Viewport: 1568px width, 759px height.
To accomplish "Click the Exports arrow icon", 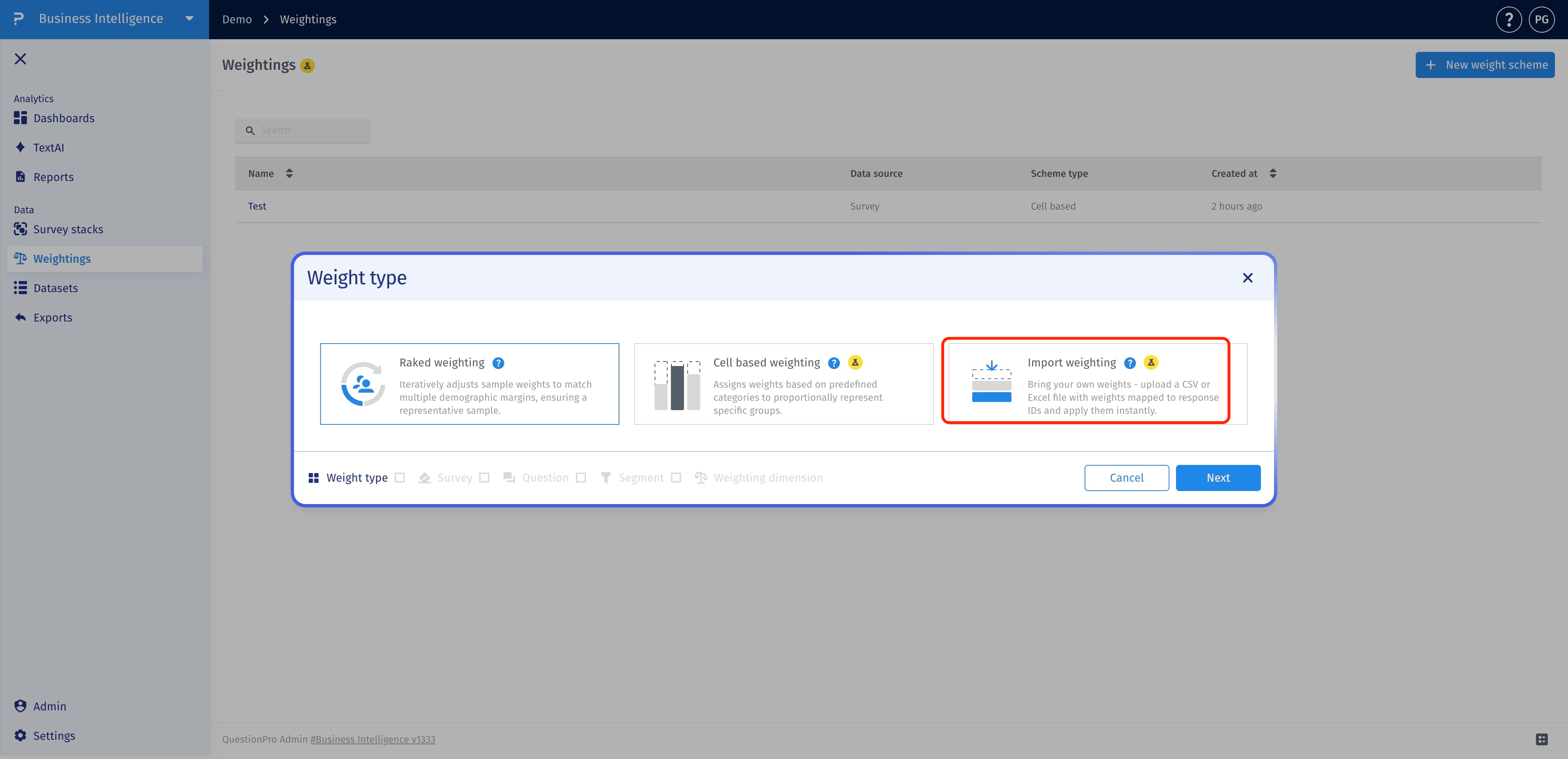I will (20, 317).
